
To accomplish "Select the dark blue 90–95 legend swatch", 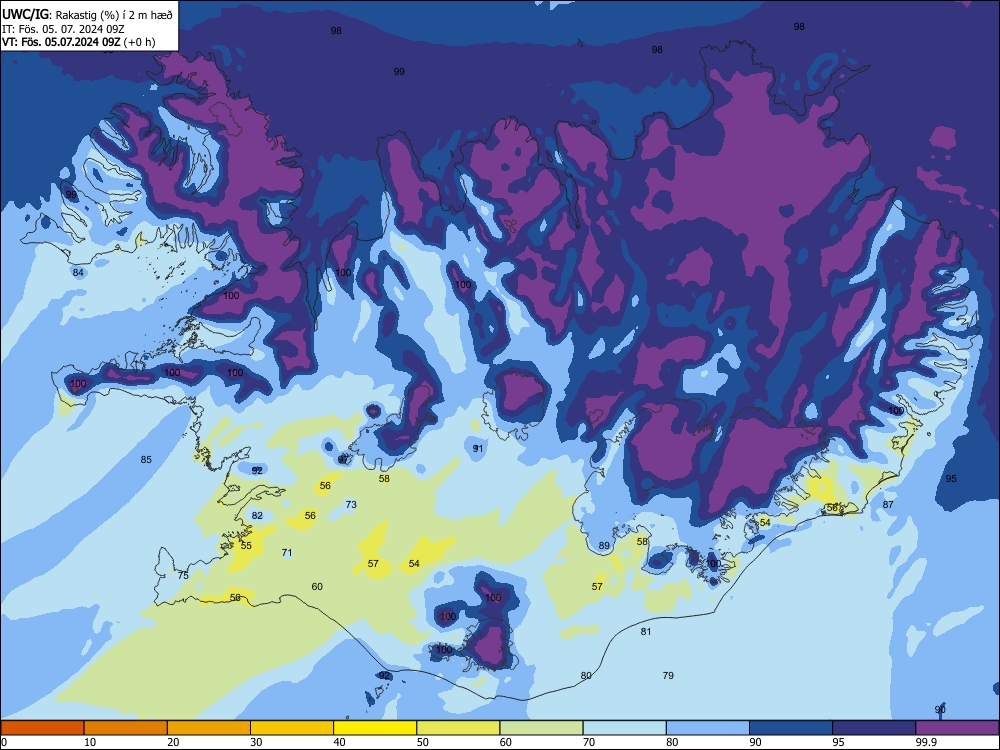I will (x=791, y=728).
